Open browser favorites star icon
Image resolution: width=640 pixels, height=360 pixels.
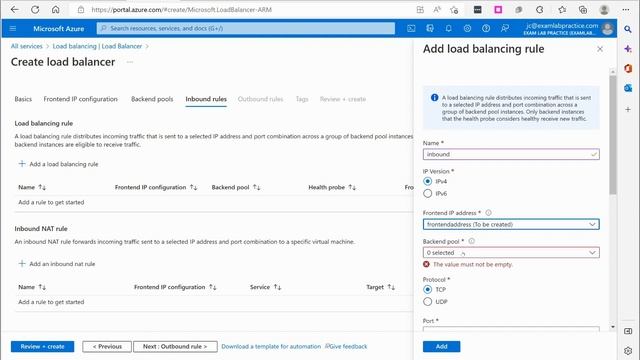pos(562,9)
